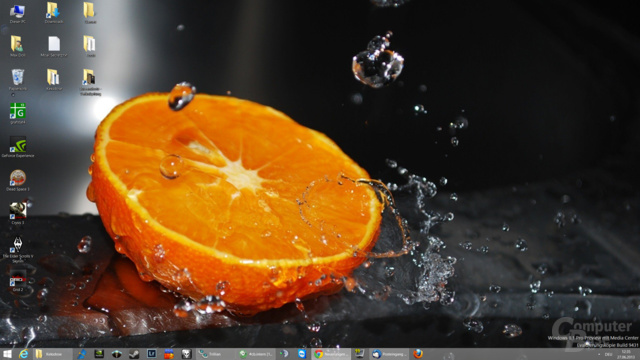Open the Windows Start button
This screenshot has height=360, width=640.
[x=7, y=354]
